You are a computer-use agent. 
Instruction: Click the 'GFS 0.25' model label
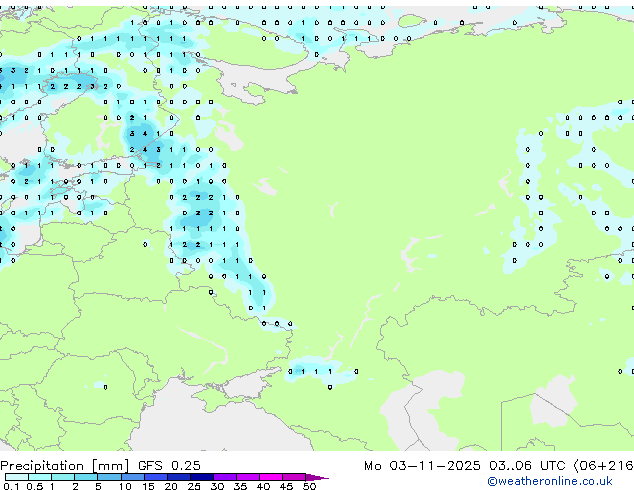[169, 466]
